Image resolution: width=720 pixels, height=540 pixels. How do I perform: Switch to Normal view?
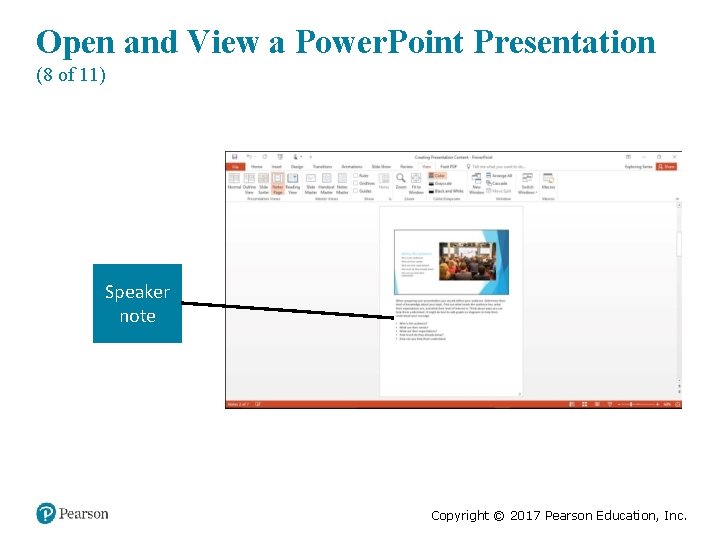click(234, 182)
